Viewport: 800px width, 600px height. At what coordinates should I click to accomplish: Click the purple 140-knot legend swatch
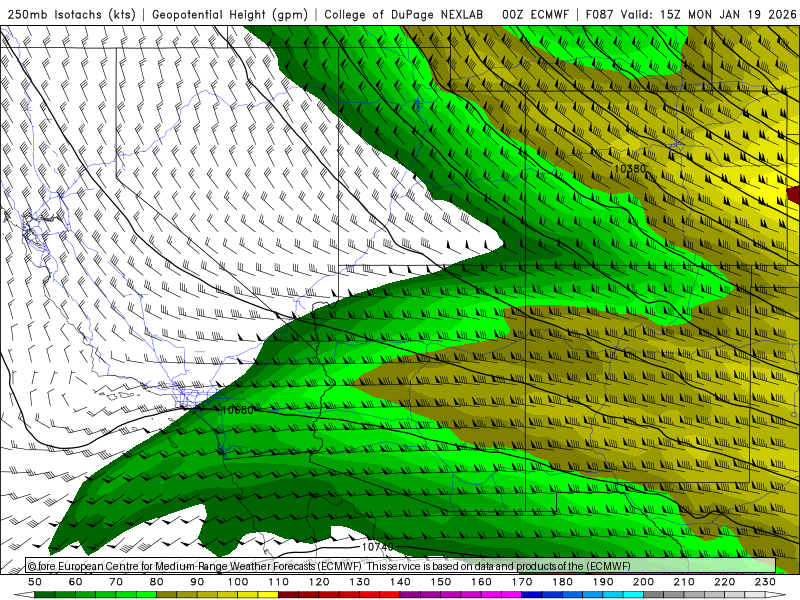[x=411, y=595]
